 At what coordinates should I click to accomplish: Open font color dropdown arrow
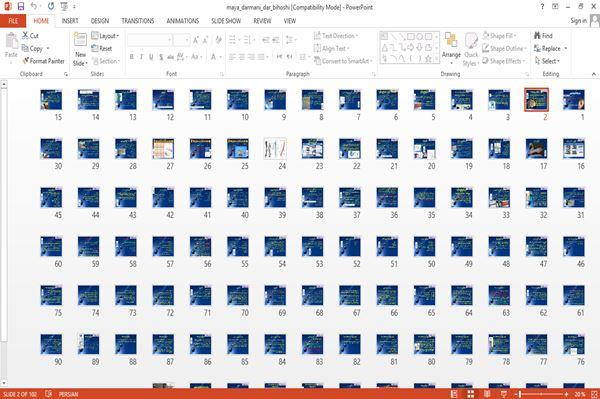220,57
